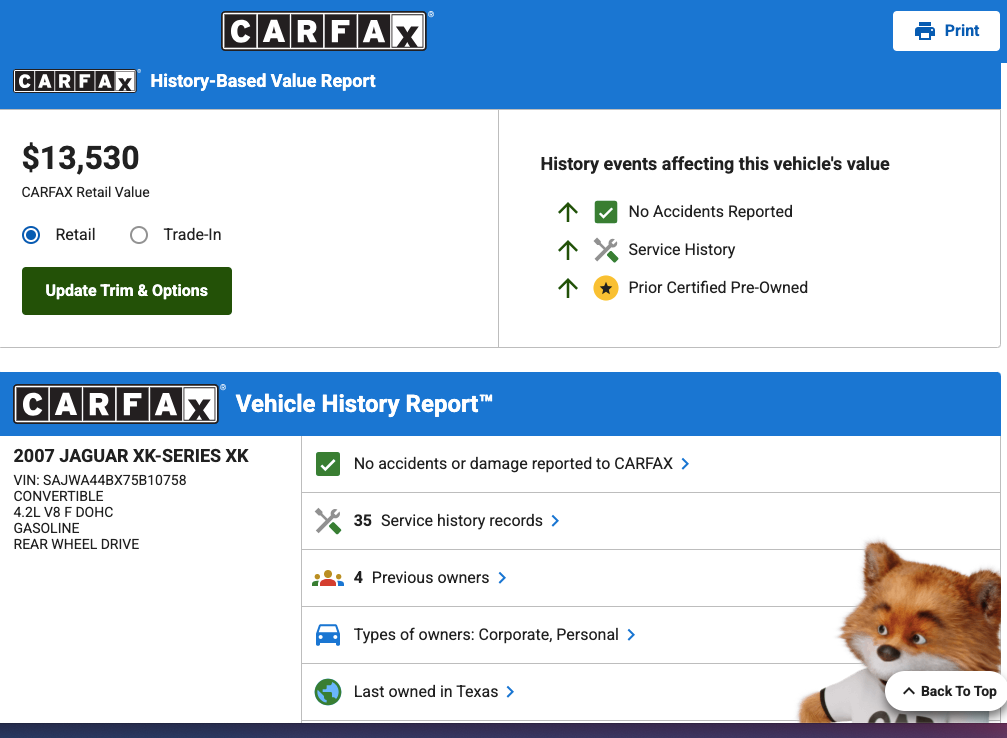Click the wrench icon next to 35 Service records
Viewport: 1007px width, 738px height.
coord(328,521)
